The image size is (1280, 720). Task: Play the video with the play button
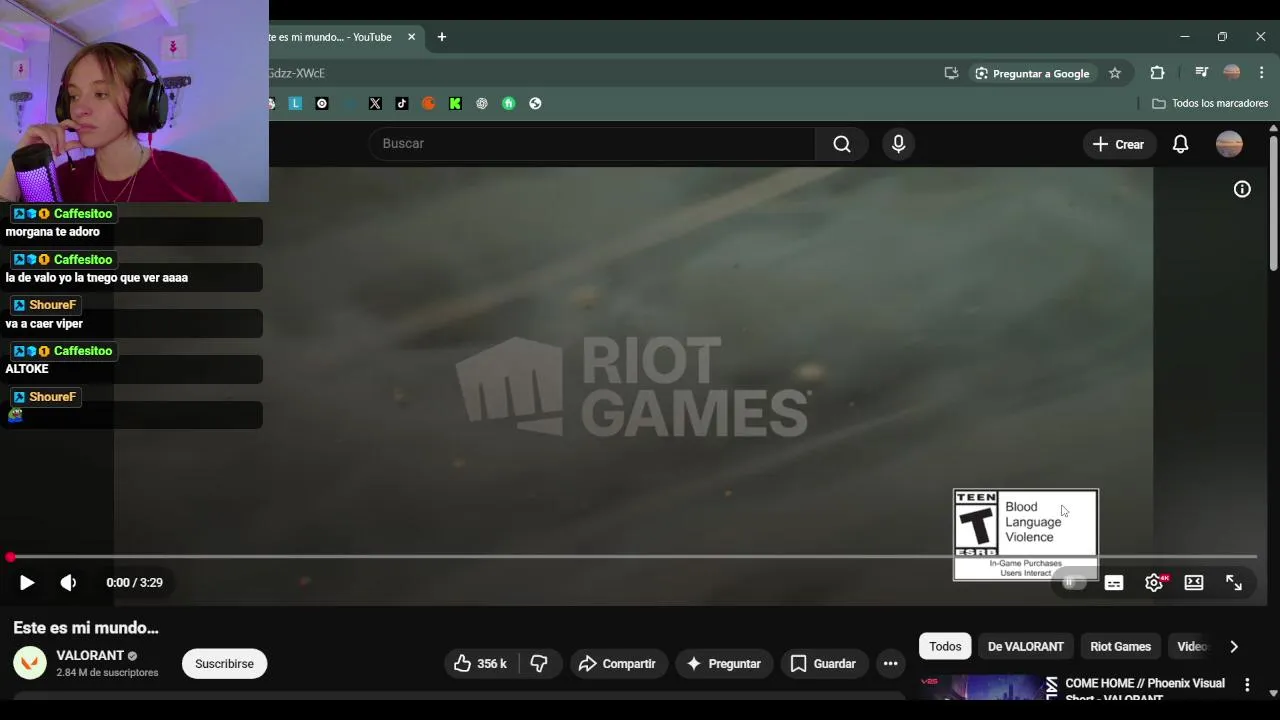pos(27,582)
